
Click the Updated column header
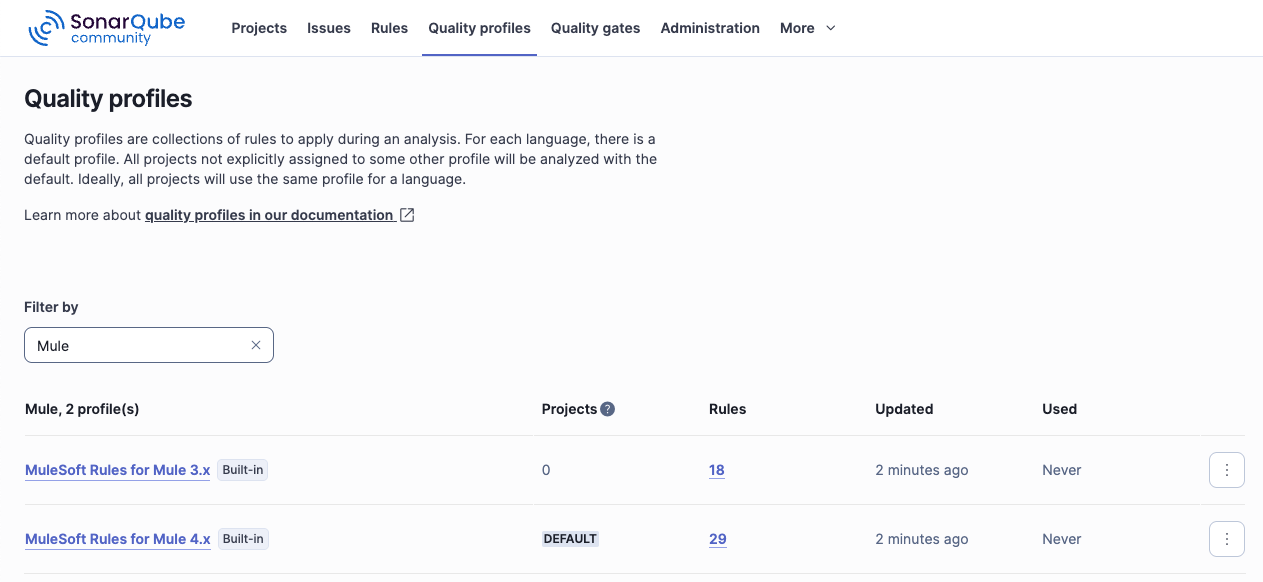click(904, 409)
